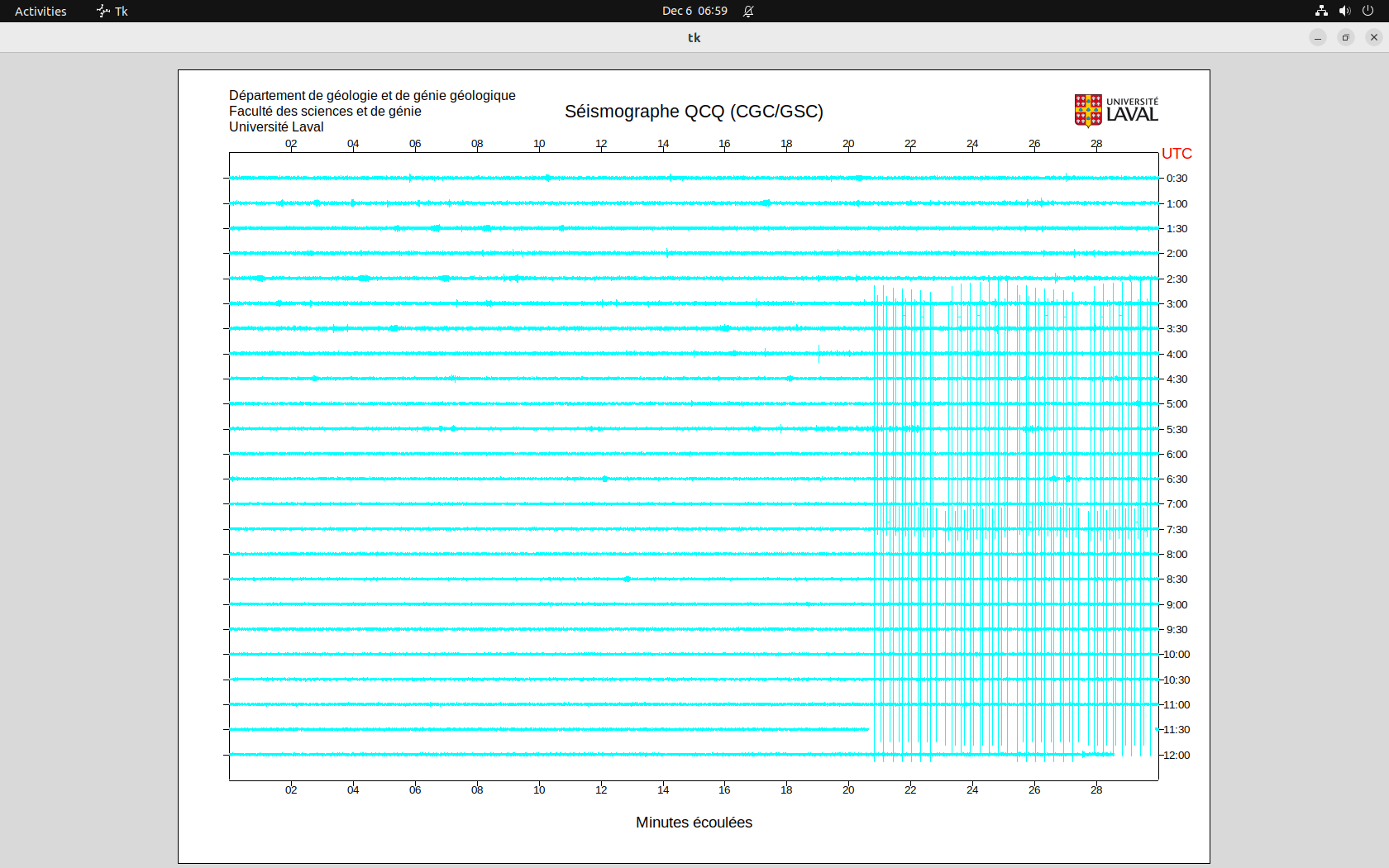Click the red UTC axis label
Screen dimensions: 1389x868
tap(1177, 154)
